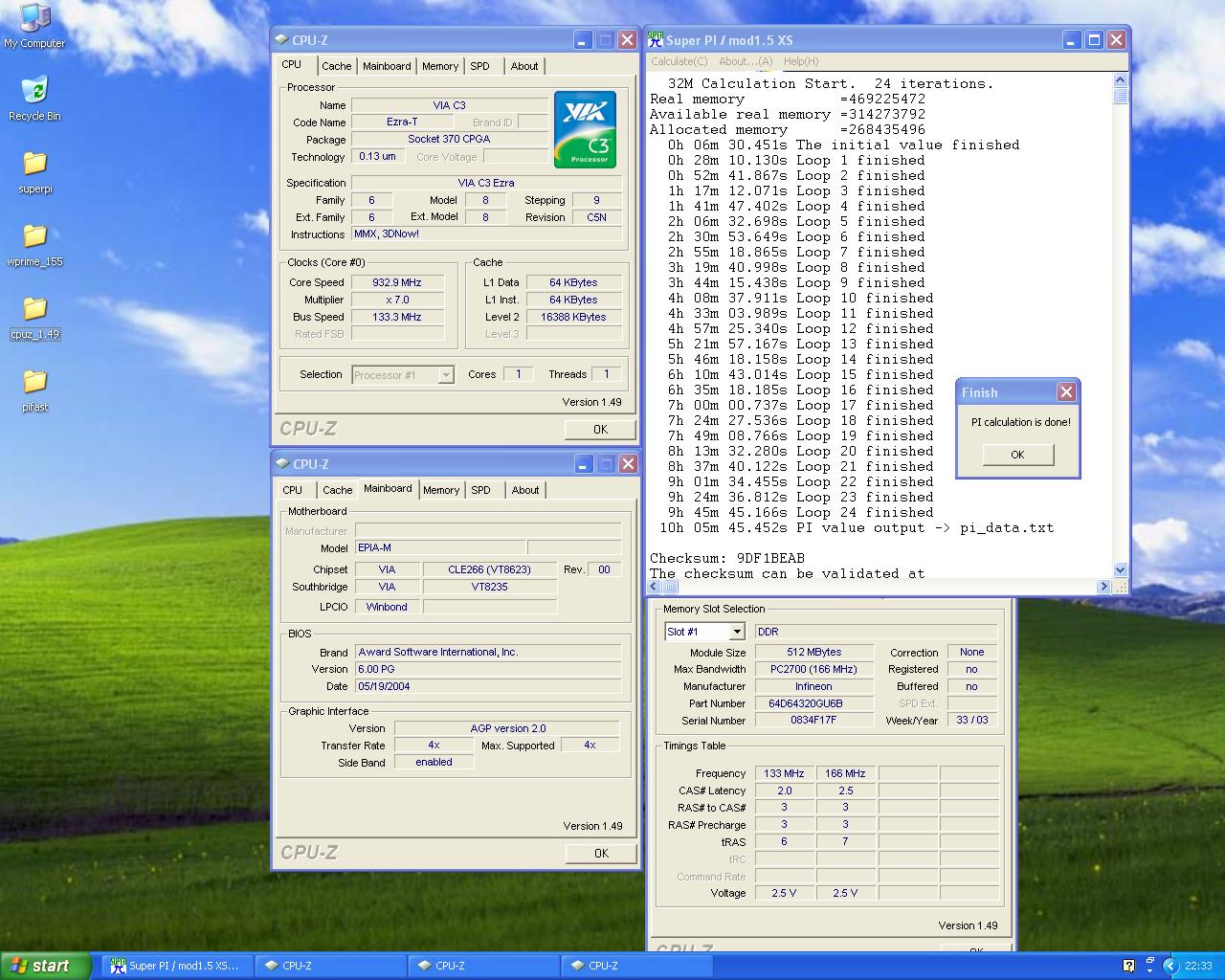This screenshot has height=980, width=1225.
Task: Click the southbridge VT8235 field
Action: click(489, 587)
